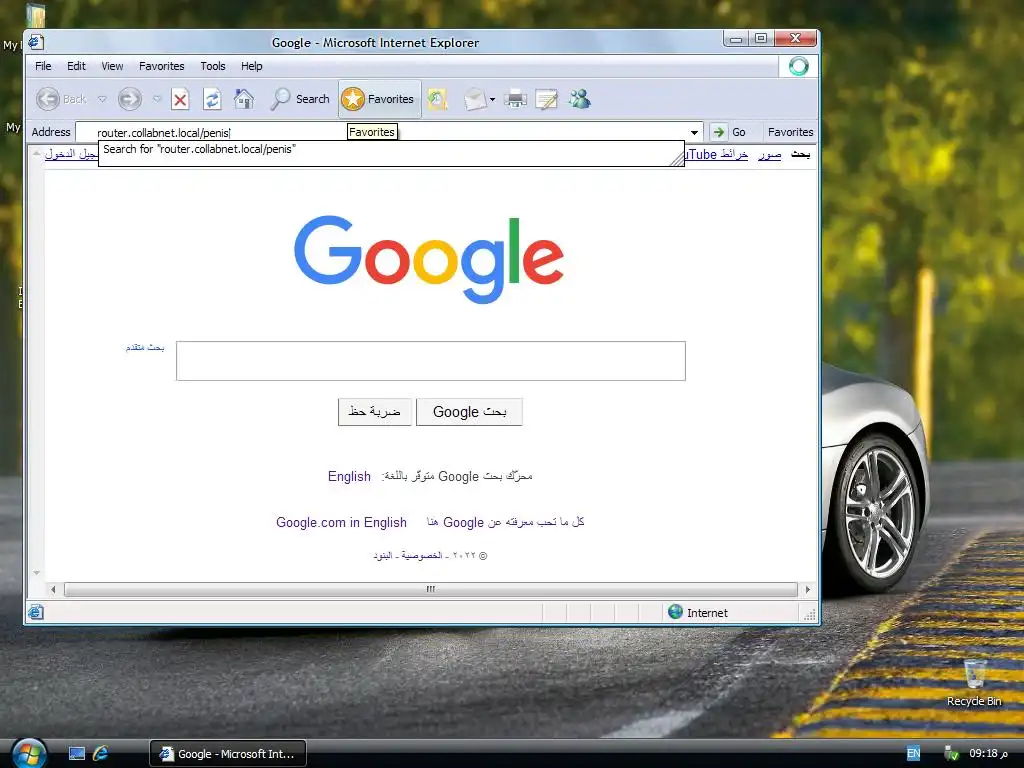The height and width of the screenshot is (768, 1024).
Task: Expand the Back button history dropdown arrow
Action: point(102,99)
